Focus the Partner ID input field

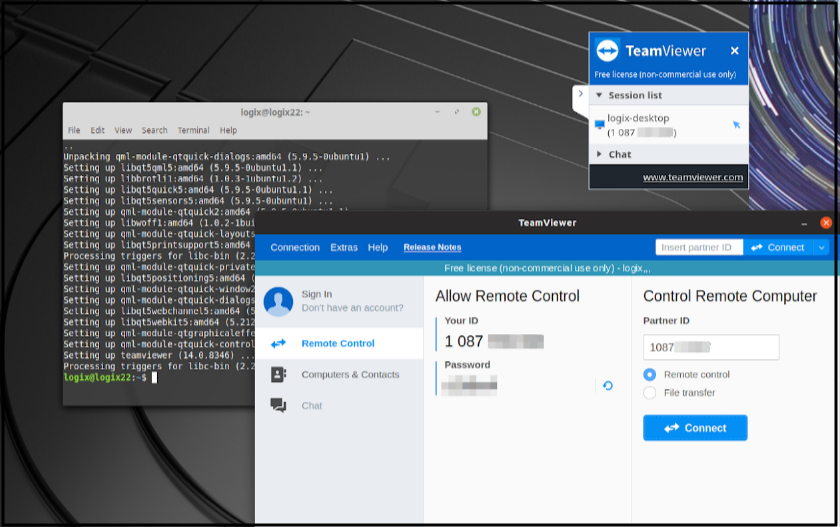click(711, 347)
